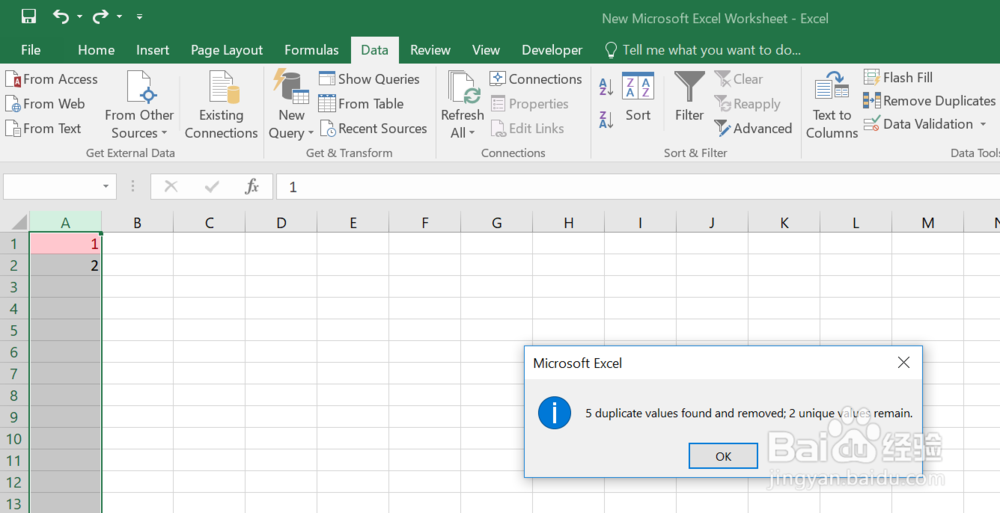
Task: Switch to the View tab
Action: 485,50
